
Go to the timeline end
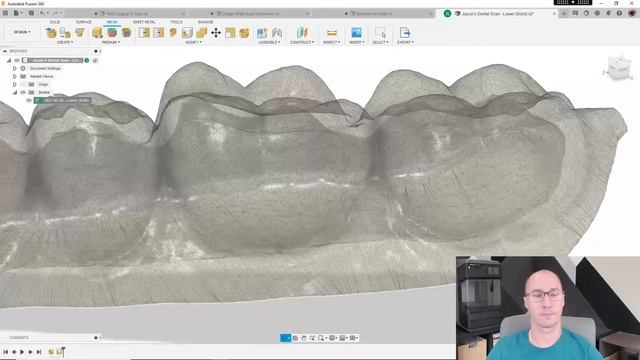(39, 351)
